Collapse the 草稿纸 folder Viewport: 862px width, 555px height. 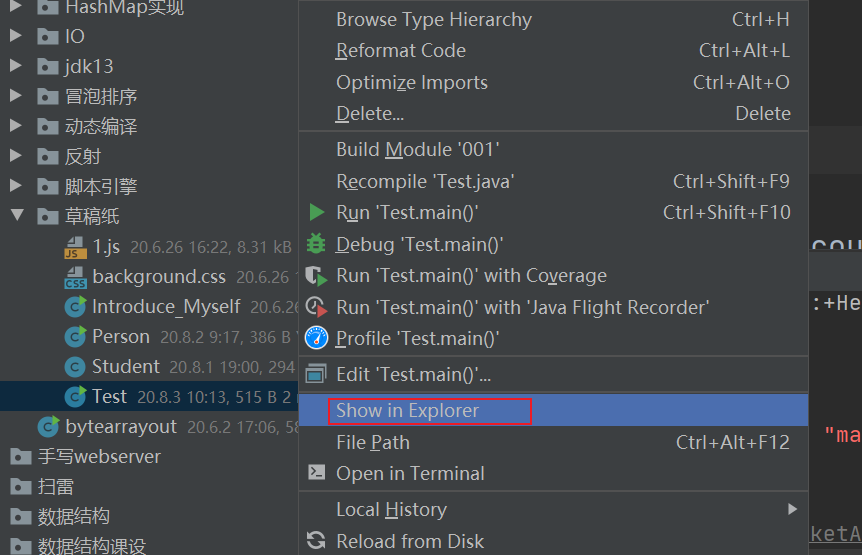(x=16, y=216)
